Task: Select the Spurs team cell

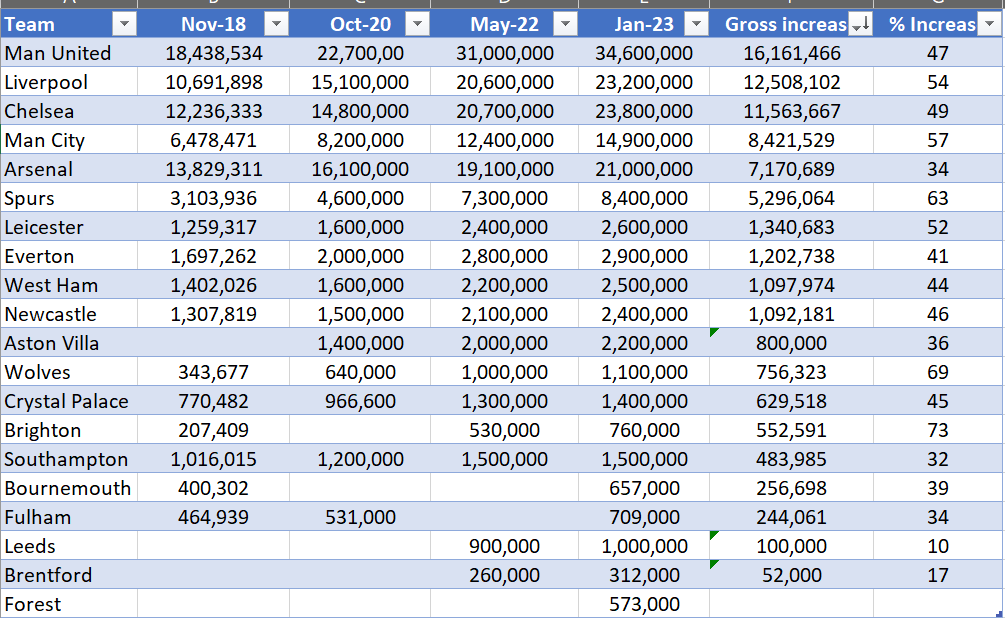Action: coord(69,198)
